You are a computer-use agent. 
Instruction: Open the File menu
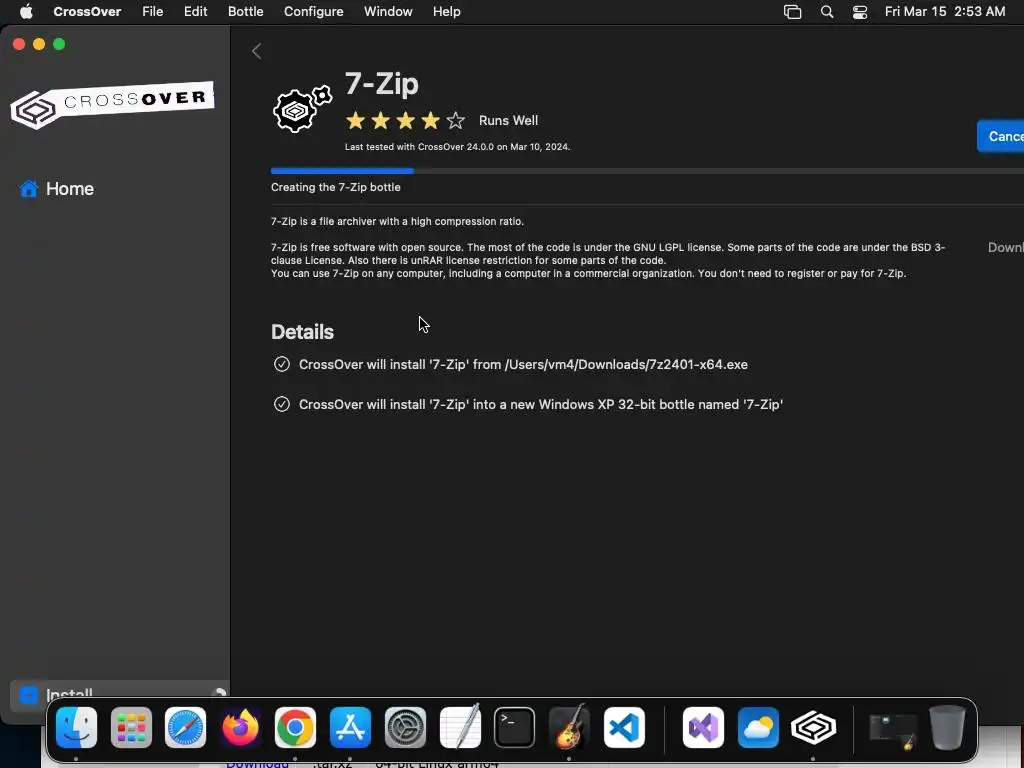click(x=152, y=12)
